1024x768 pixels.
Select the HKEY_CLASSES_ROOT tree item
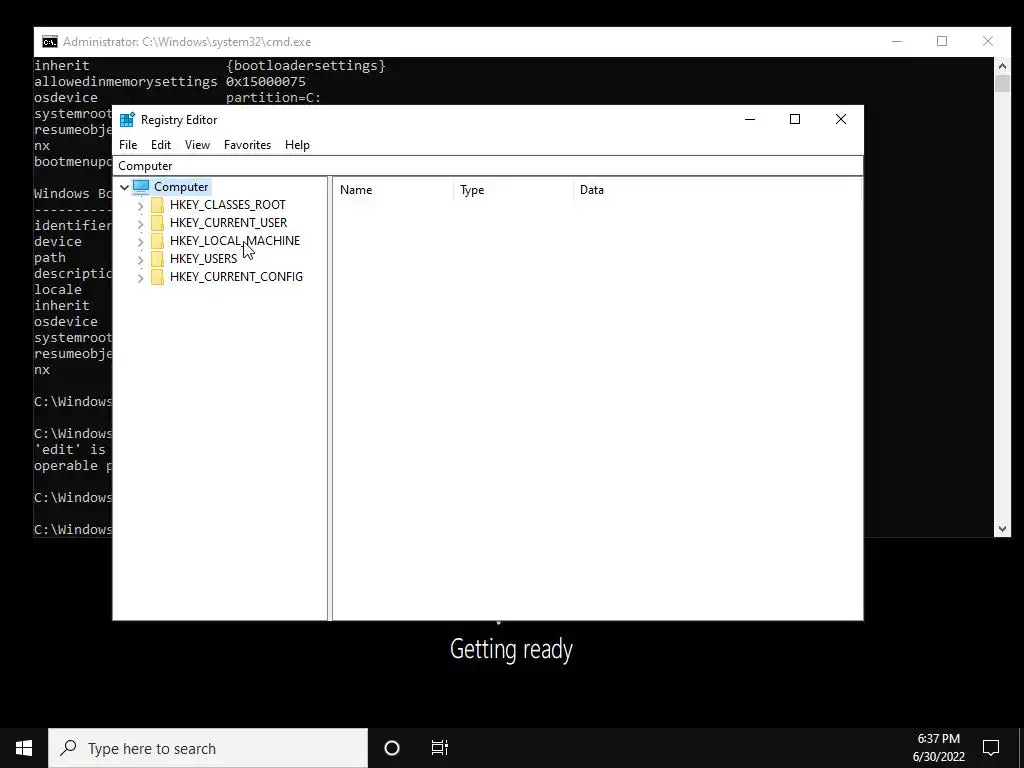[227, 205]
